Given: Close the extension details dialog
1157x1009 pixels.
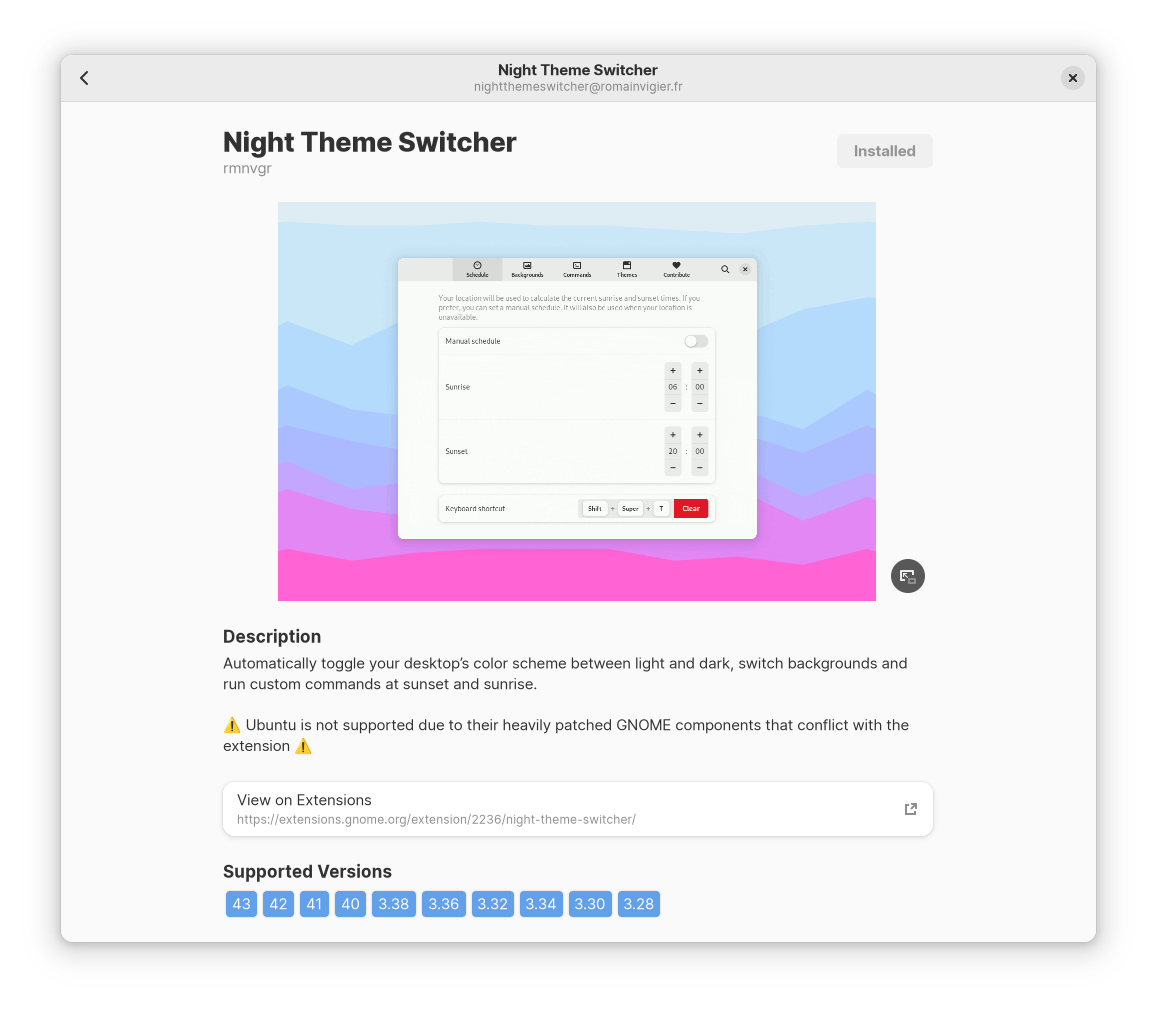Looking at the screenshot, I should [x=1072, y=78].
